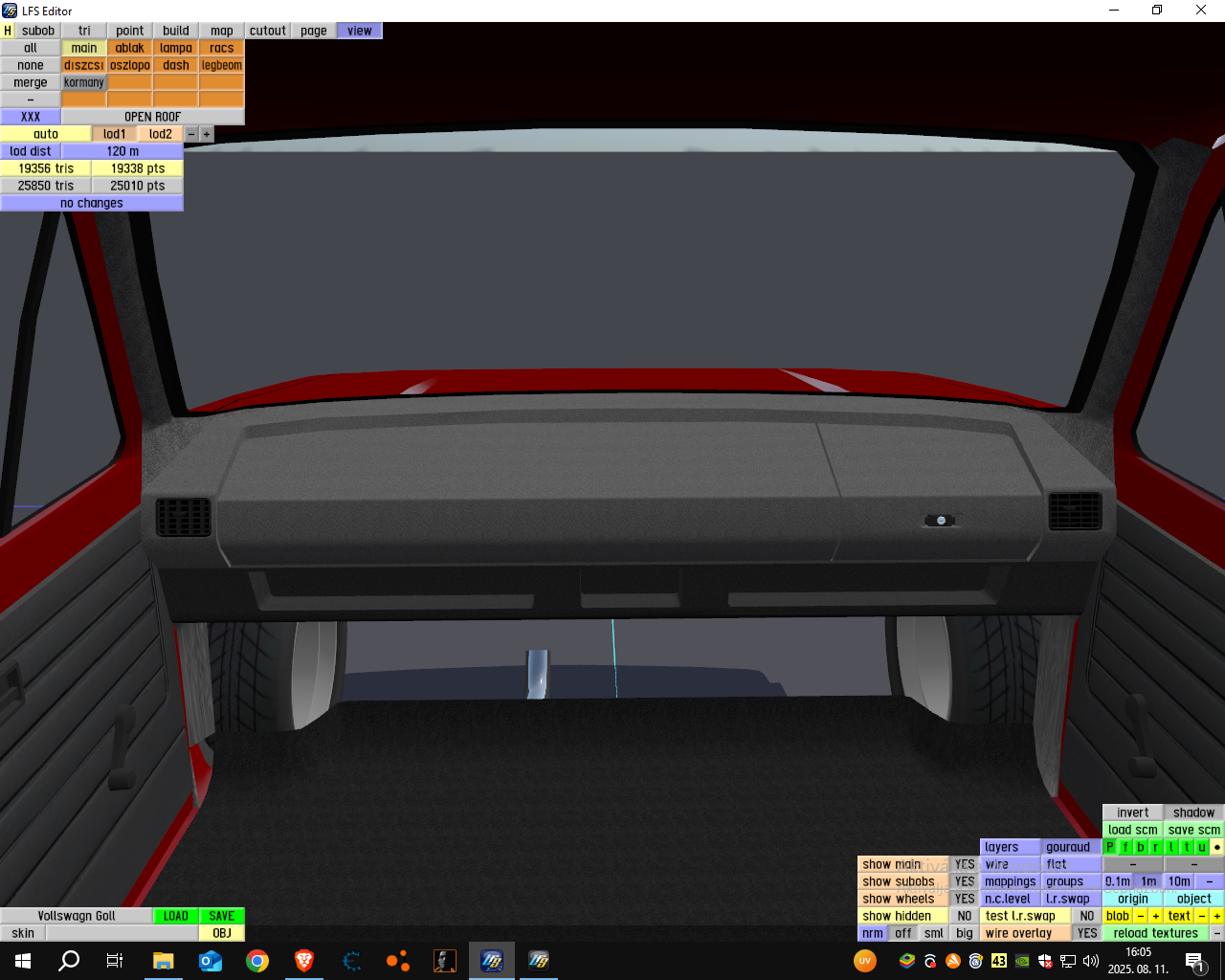Click reload textures button

point(1156,933)
